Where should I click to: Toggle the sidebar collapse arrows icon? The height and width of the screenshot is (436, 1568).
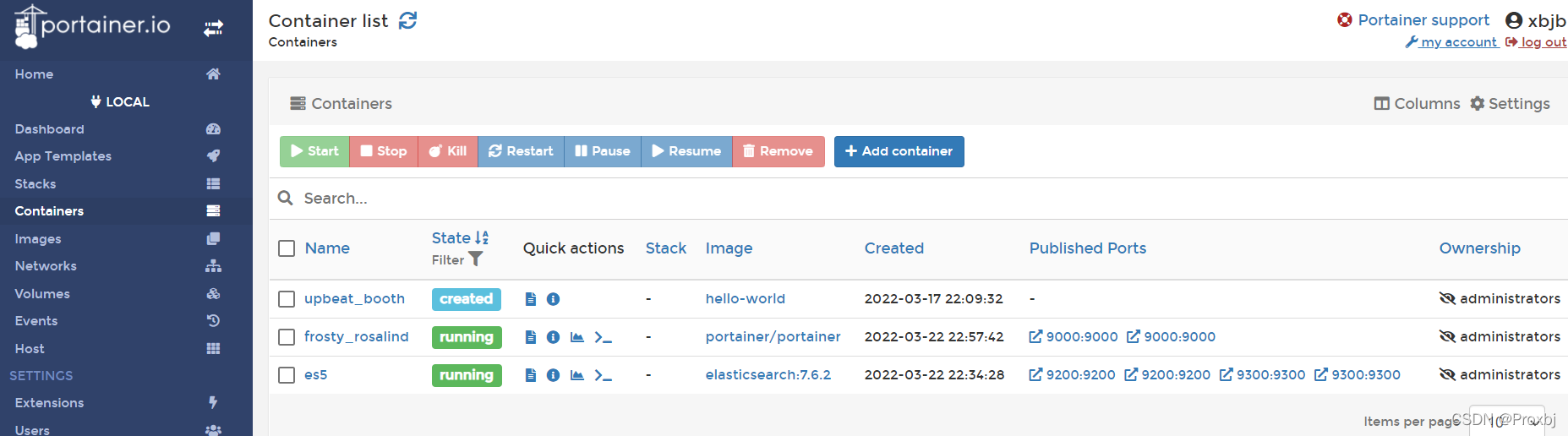[x=213, y=29]
